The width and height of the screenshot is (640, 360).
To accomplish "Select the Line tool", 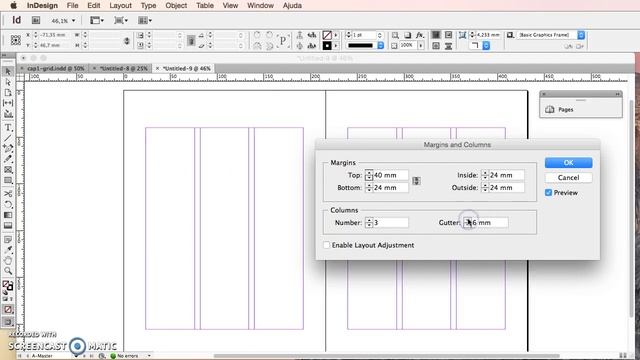I will click(x=8, y=138).
